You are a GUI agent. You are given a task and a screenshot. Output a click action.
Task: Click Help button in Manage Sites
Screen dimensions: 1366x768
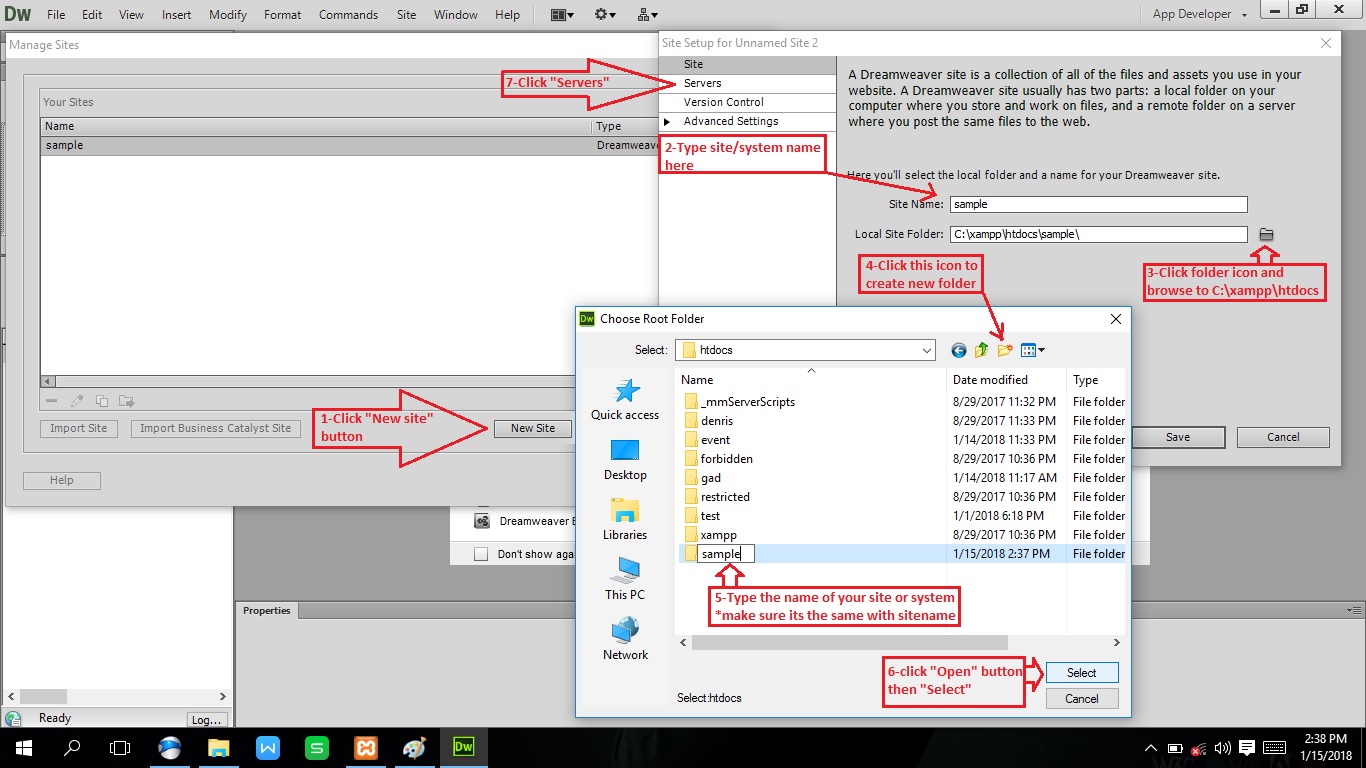tap(62, 480)
